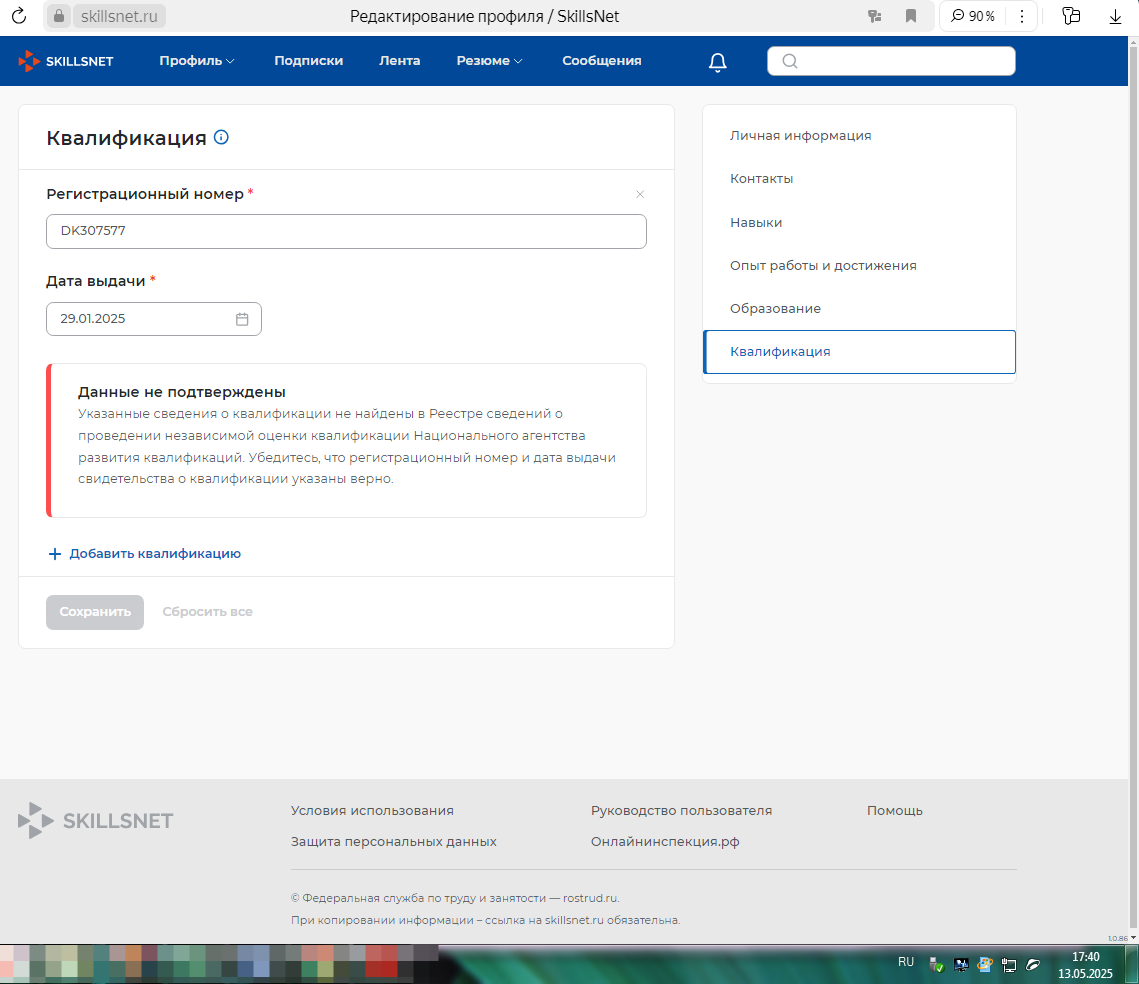Open notifications bell icon
This screenshot has height=984, width=1139.
point(718,62)
